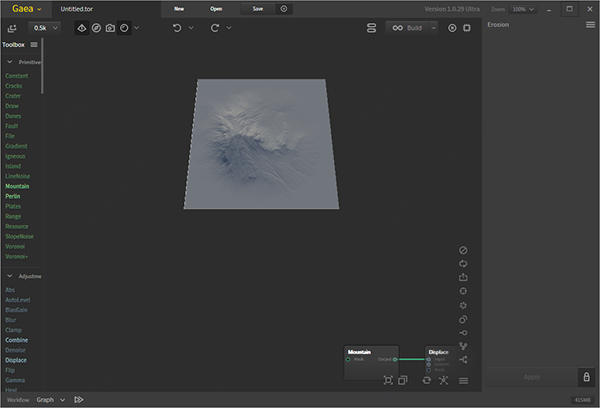This screenshot has width=600, height=408.
Task: Click the terrain preview in the viewport
Action: [x=261, y=144]
